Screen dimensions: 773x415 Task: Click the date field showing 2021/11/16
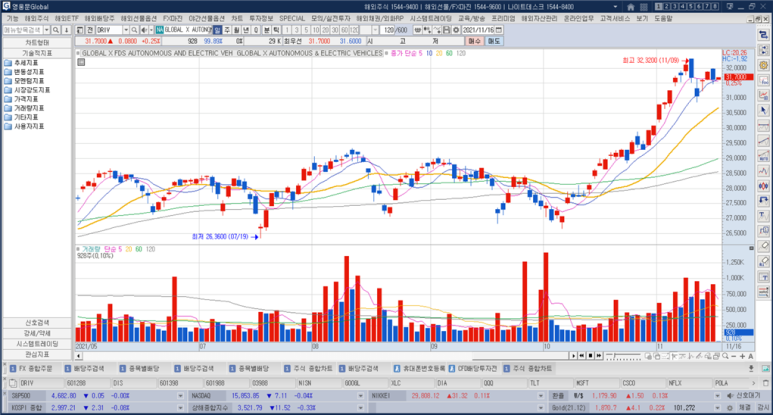click(x=478, y=30)
